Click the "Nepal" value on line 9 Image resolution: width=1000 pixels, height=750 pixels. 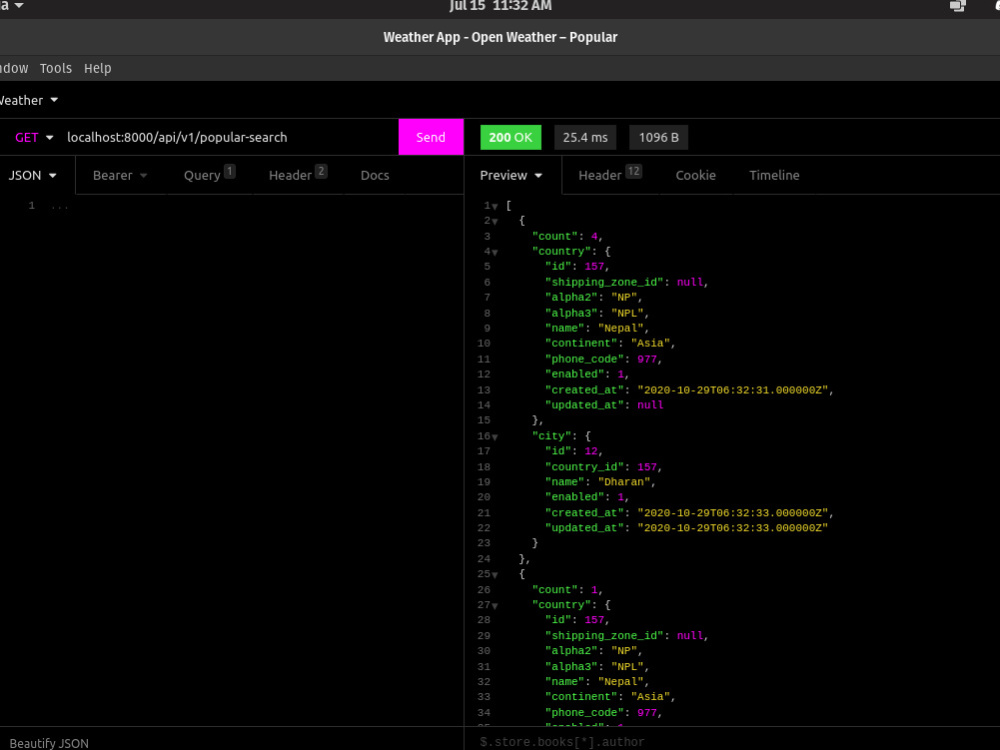pyautogui.click(x=620, y=328)
